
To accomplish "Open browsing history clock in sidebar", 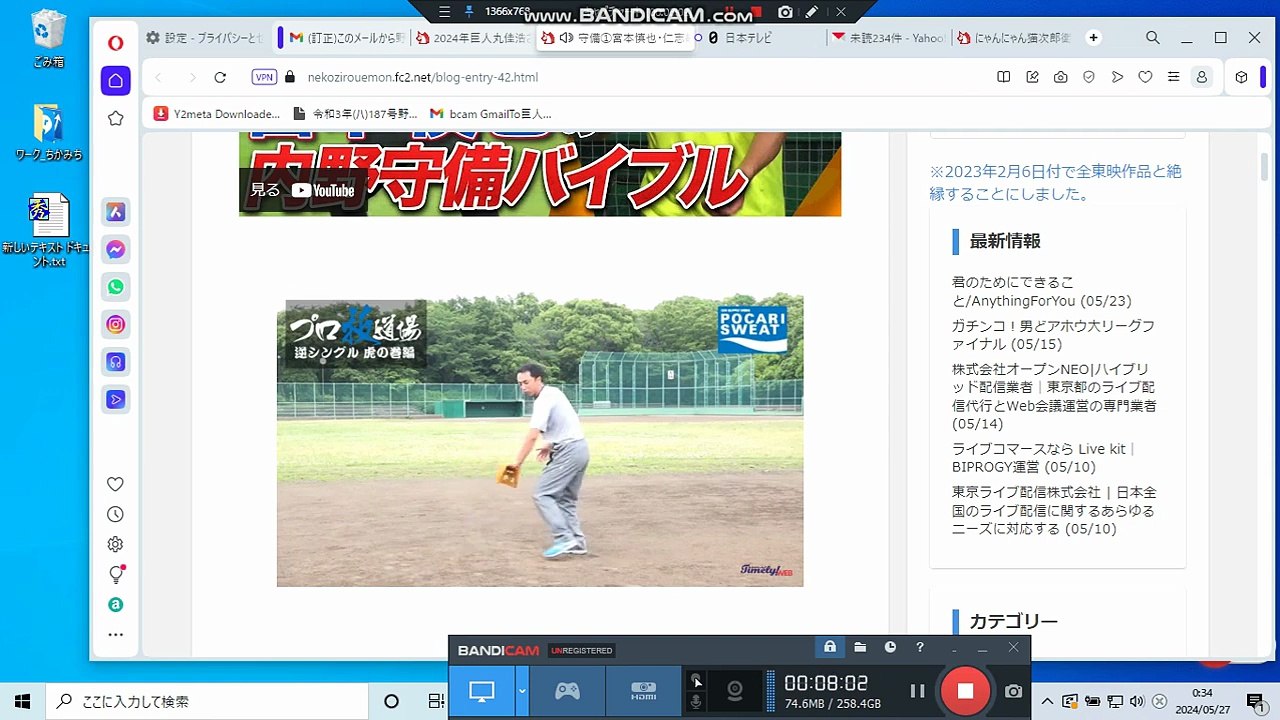I will coord(115,514).
